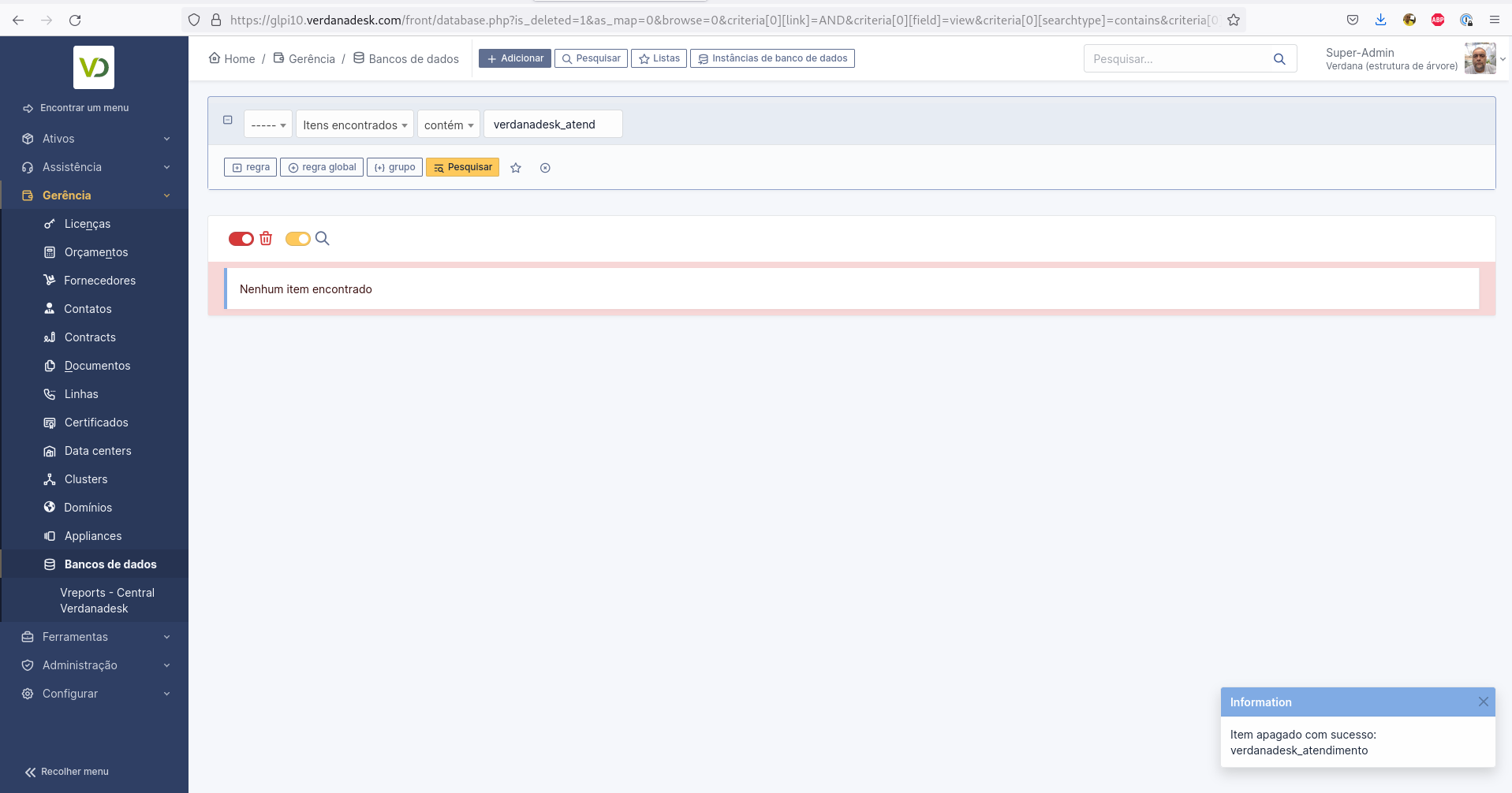This screenshot has width=1512, height=793.
Task: Save this search as a favorite star
Action: click(x=516, y=167)
